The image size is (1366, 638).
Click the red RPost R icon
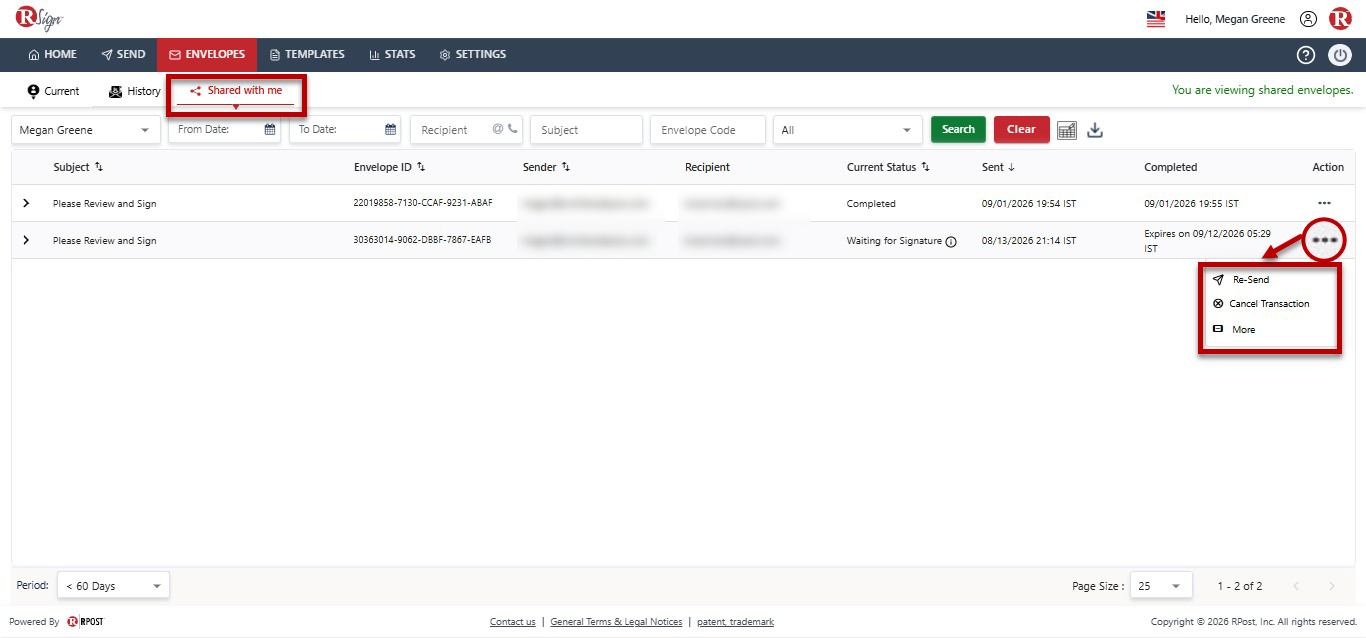(1340, 19)
